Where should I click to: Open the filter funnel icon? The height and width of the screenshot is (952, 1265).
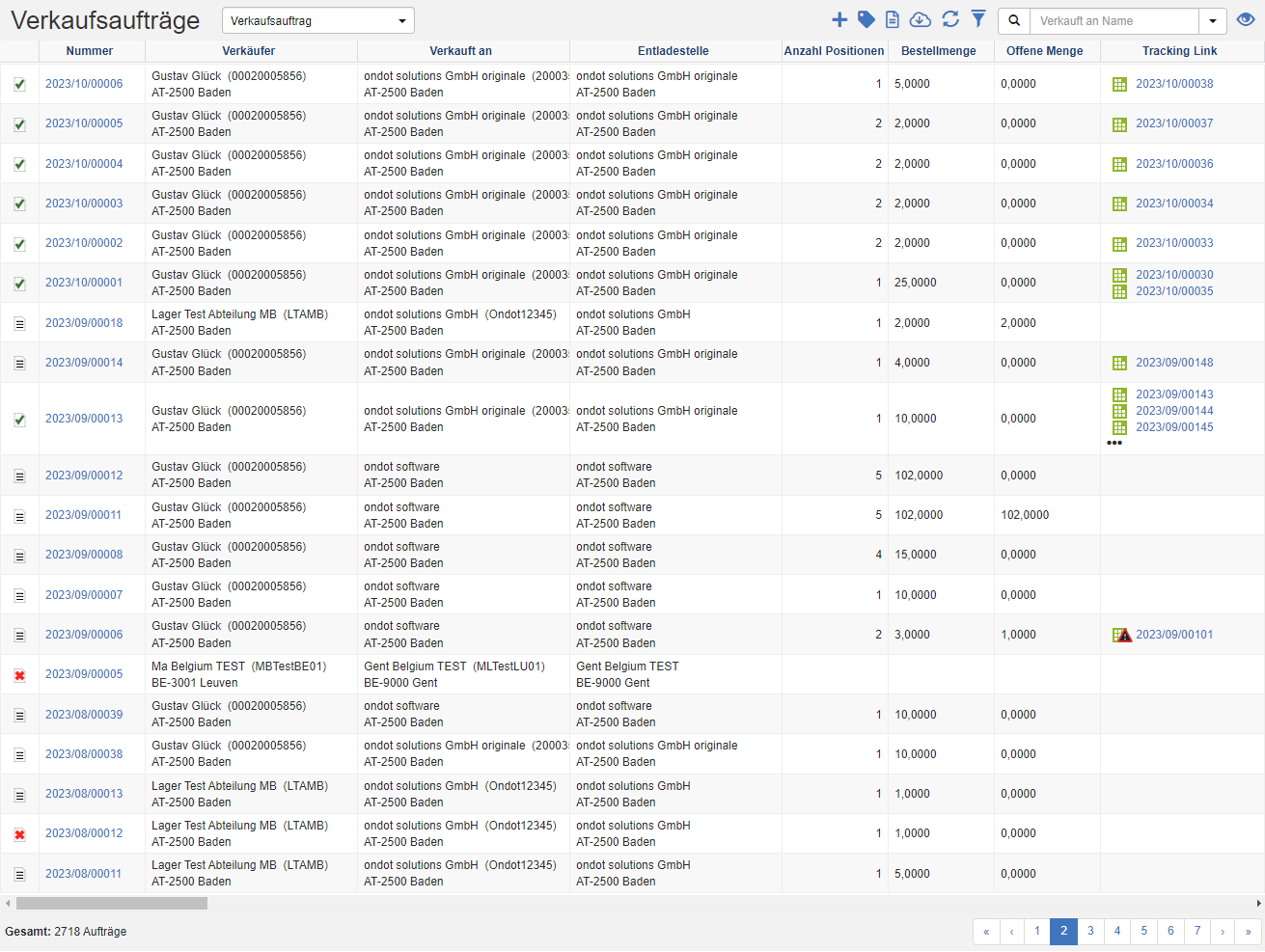click(x=978, y=19)
